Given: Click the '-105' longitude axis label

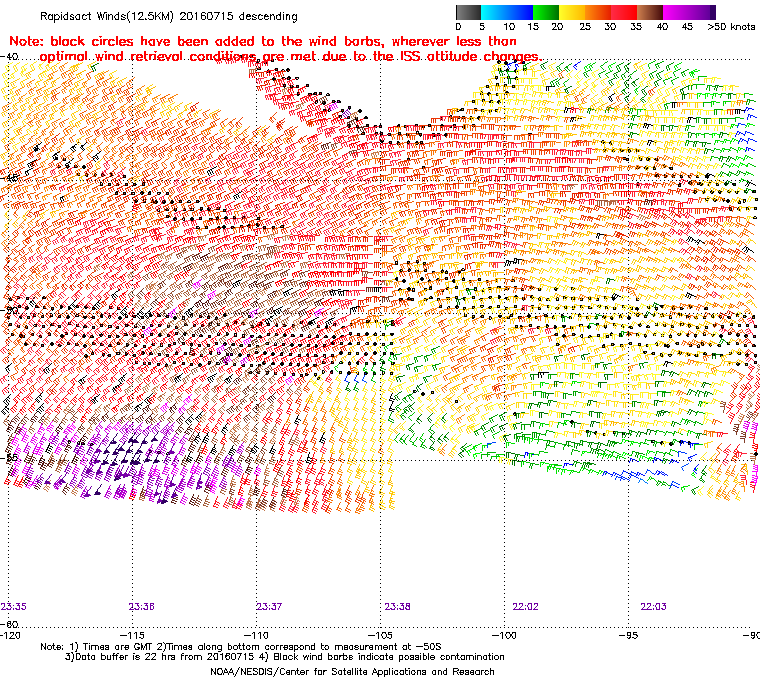Looking at the screenshot, I should 380,635.
